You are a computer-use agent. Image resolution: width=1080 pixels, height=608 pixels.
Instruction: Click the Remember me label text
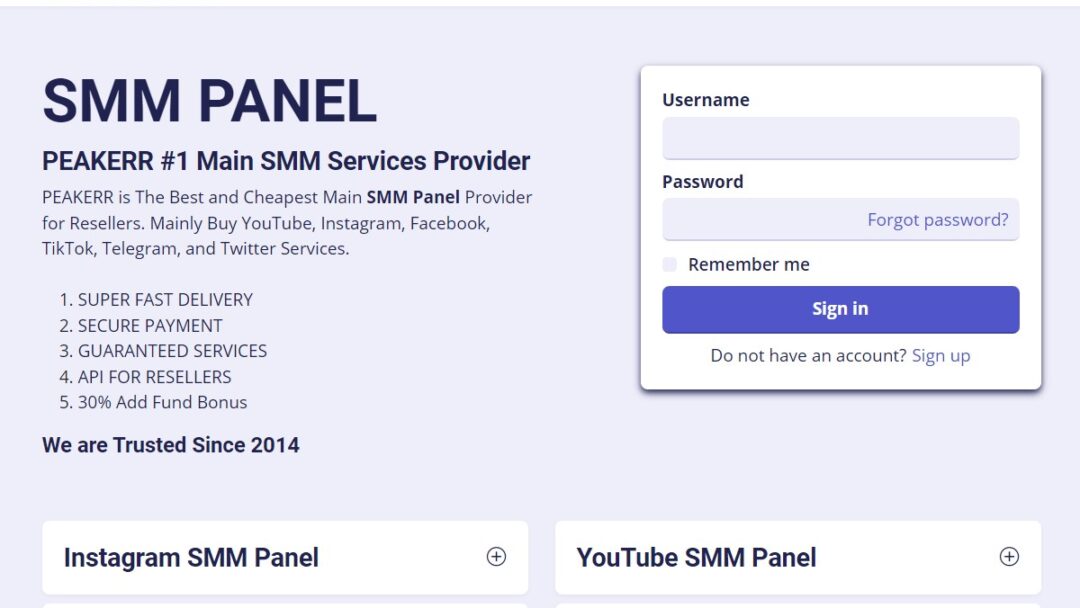click(748, 265)
